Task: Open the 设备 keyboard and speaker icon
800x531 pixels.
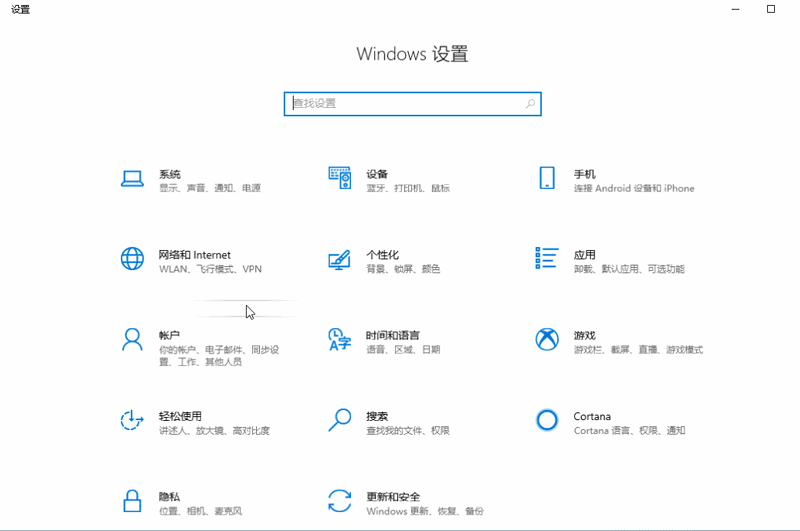Action: (340, 178)
